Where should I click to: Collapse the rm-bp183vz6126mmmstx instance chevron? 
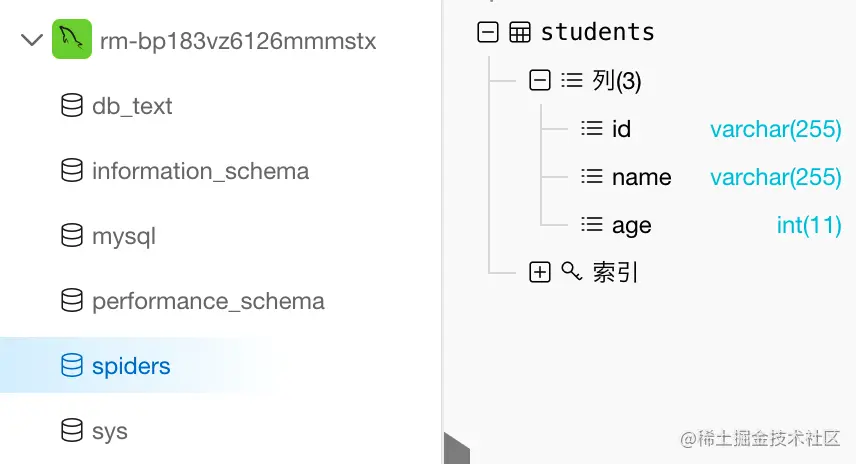(x=32, y=41)
